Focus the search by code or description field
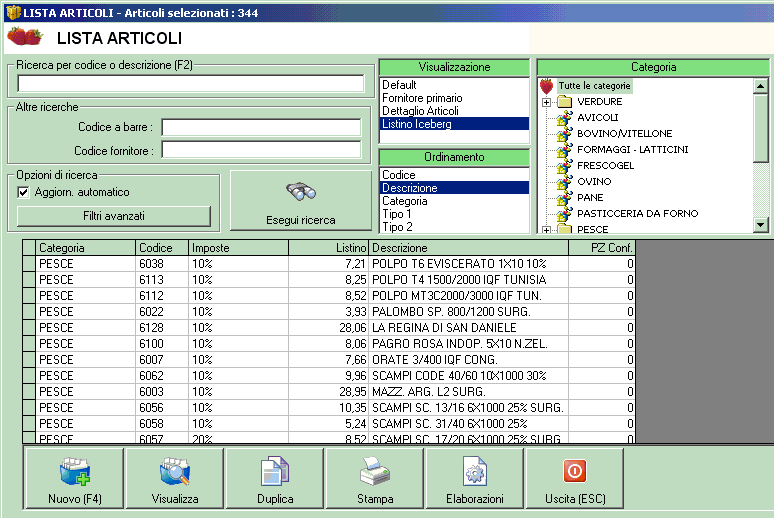 [x=190, y=84]
